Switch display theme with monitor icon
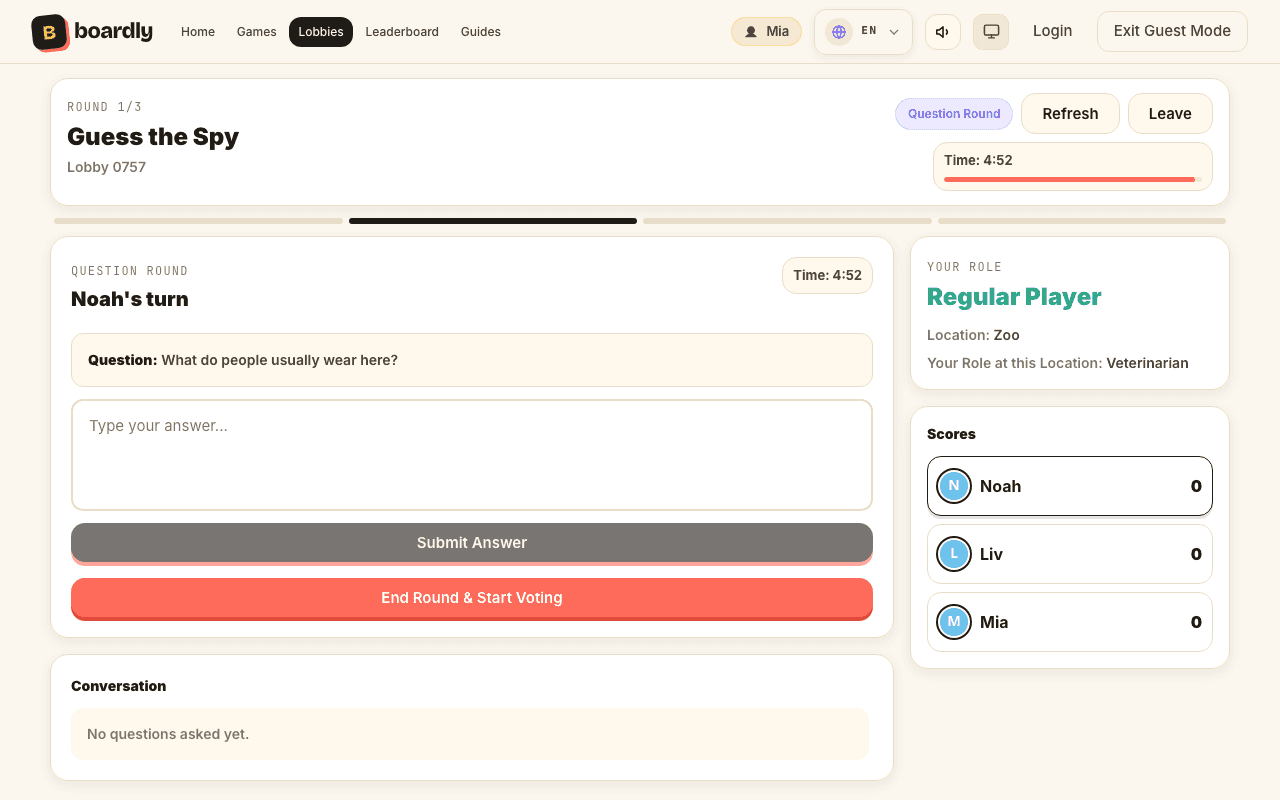 (x=991, y=32)
